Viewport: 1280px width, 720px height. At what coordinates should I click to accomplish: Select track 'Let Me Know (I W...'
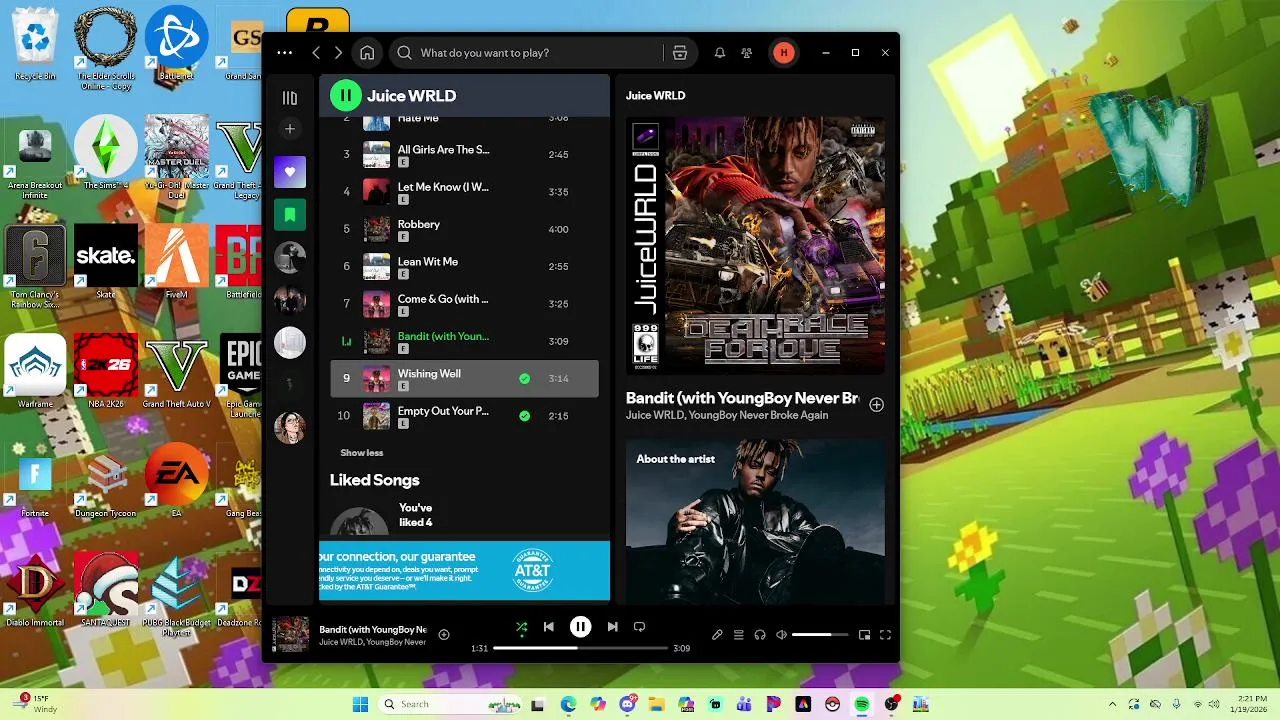(464, 192)
